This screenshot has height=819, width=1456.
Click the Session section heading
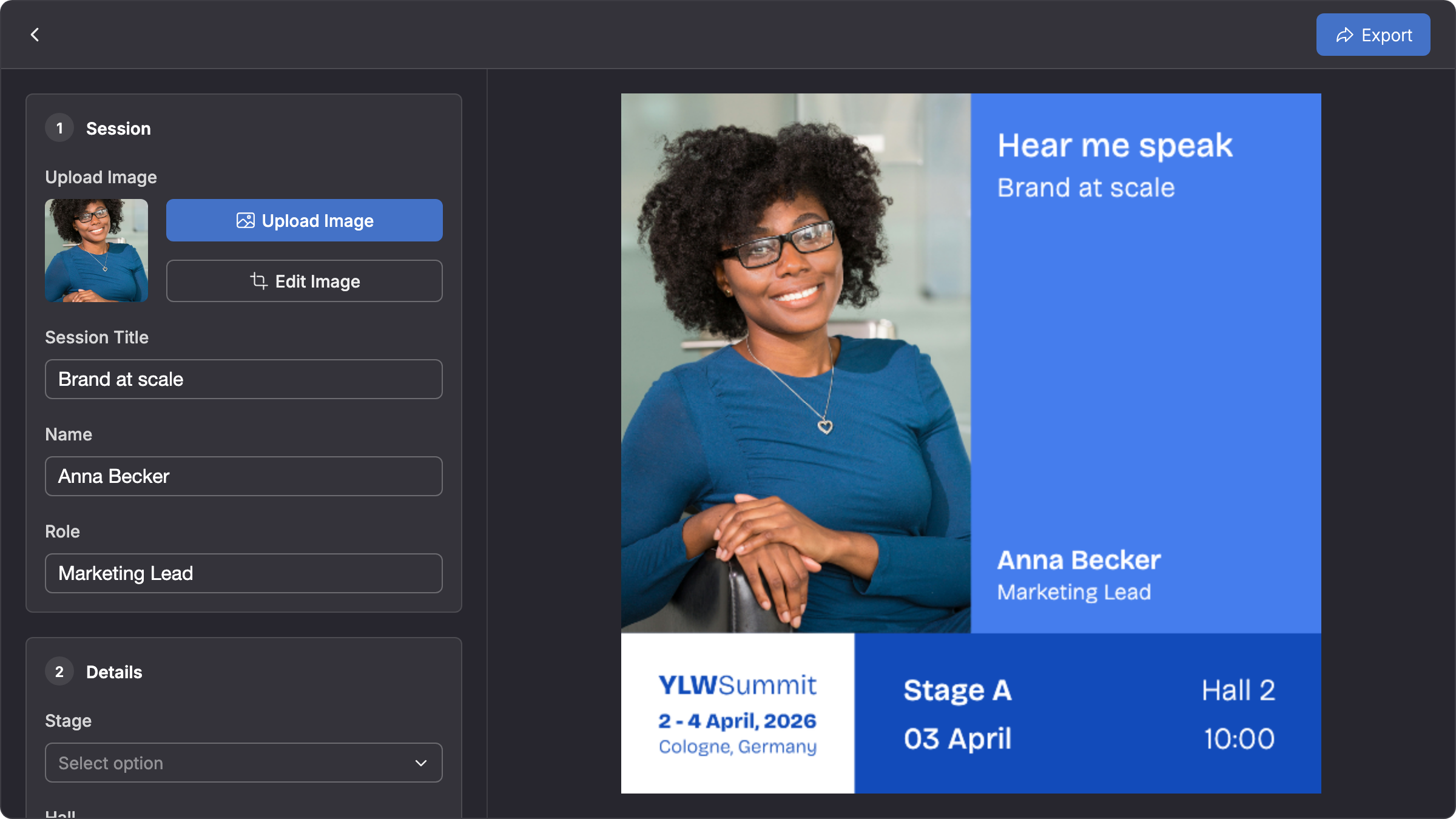[118, 129]
